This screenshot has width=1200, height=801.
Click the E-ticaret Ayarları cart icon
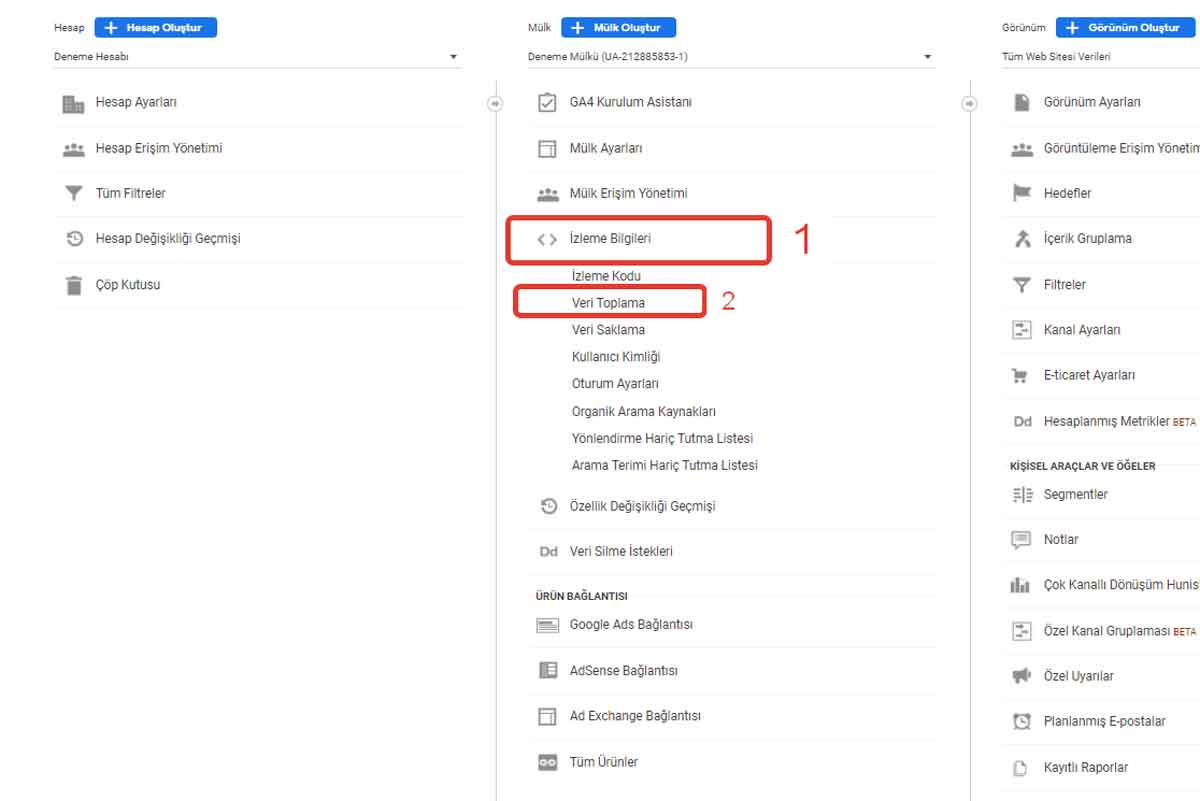pyautogui.click(x=1020, y=376)
